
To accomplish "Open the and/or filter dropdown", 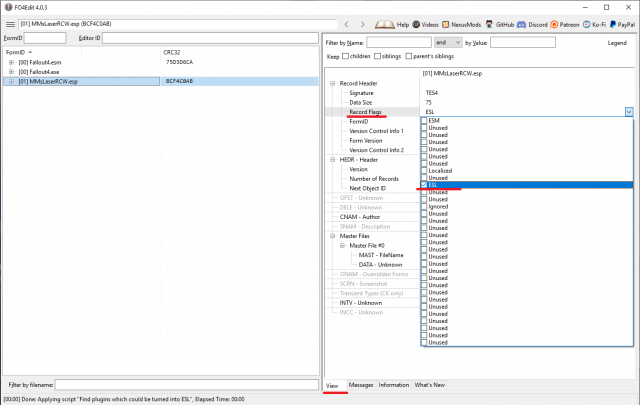I will tap(448, 43).
